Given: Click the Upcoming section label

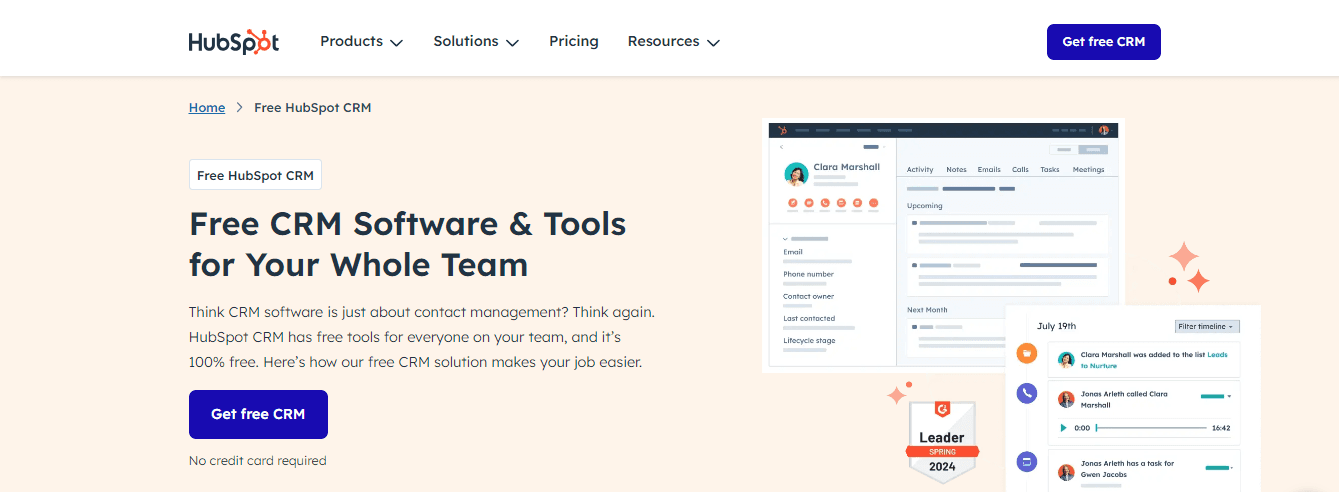Looking at the screenshot, I should coord(925,206).
